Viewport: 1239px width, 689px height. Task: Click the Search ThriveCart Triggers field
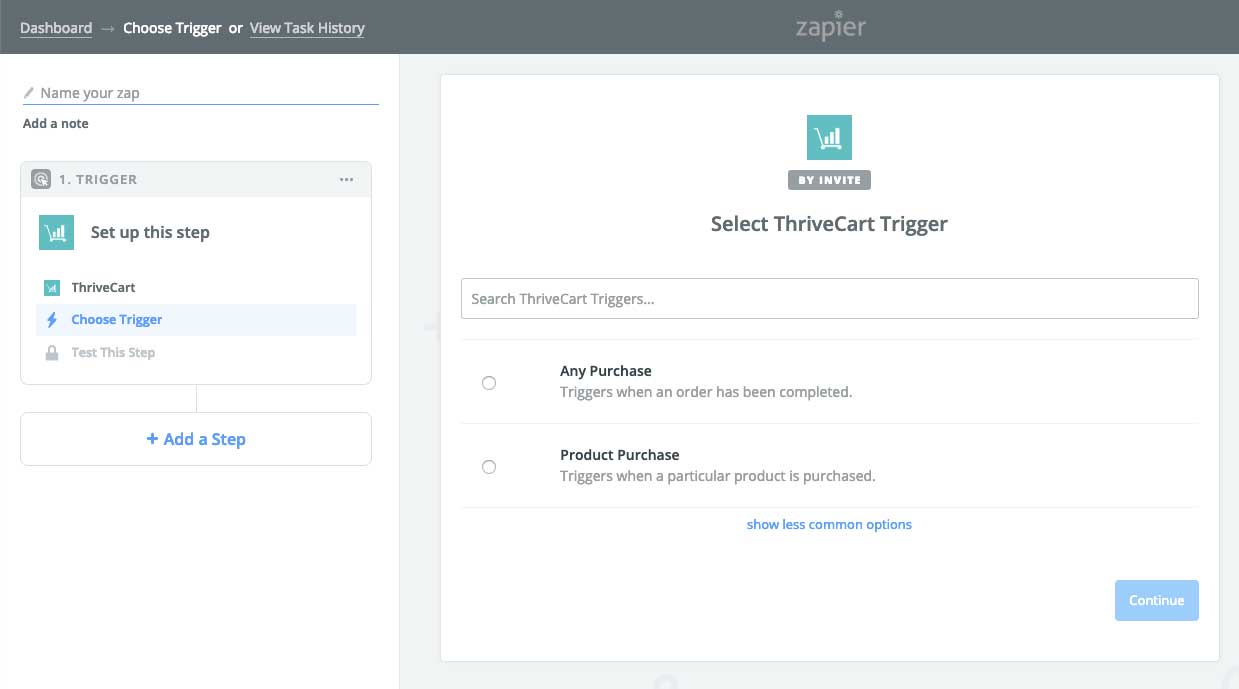(829, 299)
